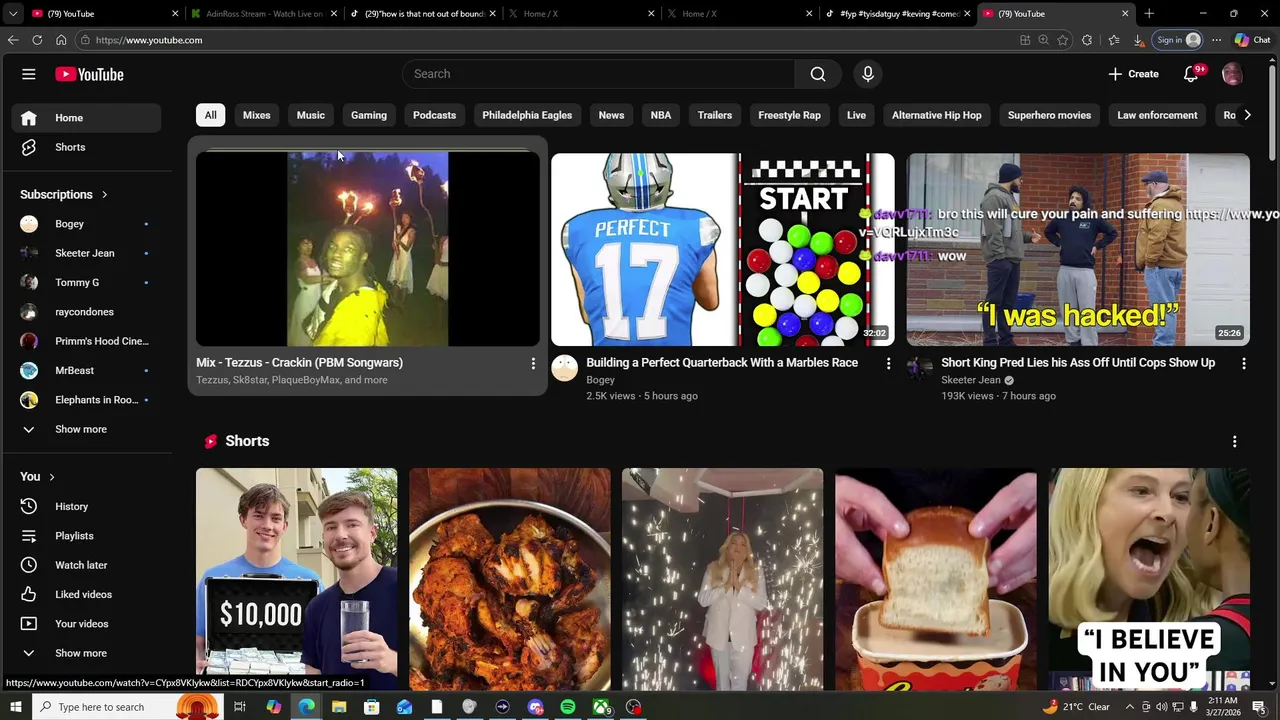Open a new browser tab
The height and width of the screenshot is (720, 1280).
pos(1149,14)
